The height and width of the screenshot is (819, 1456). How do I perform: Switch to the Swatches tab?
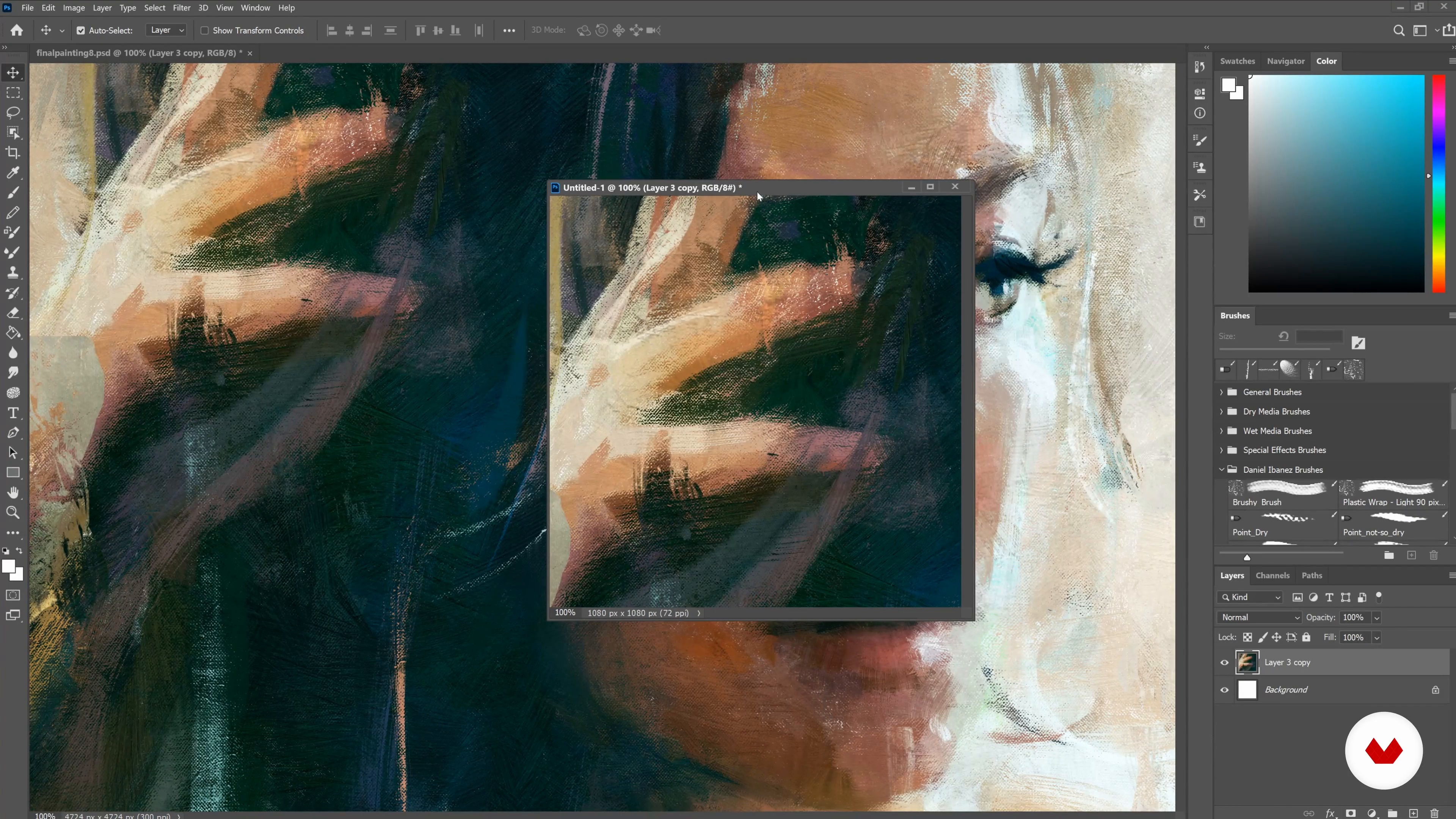click(x=1237, y=61)
